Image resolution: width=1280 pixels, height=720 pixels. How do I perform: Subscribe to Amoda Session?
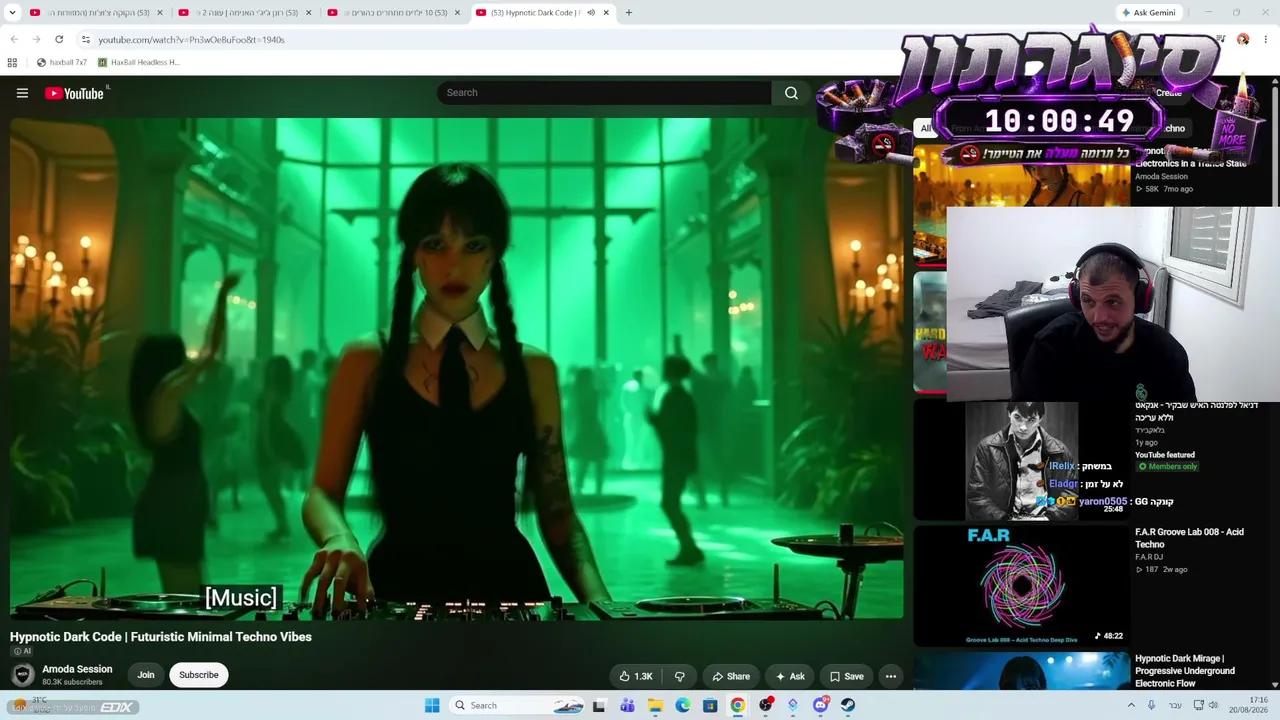click(x=199, y=675)
